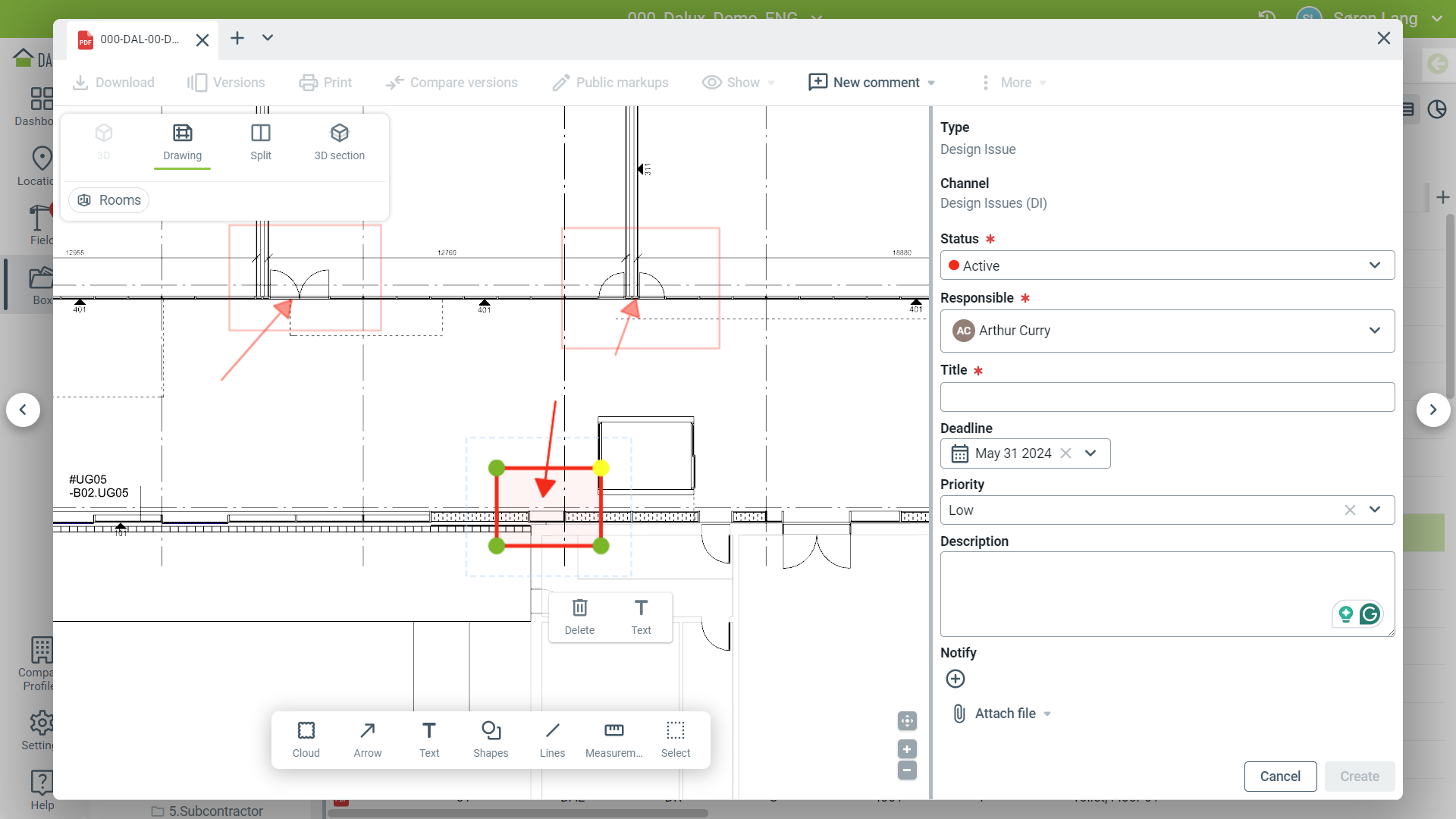Click the Description text area
The image size is (1456, 819).
1167,595
